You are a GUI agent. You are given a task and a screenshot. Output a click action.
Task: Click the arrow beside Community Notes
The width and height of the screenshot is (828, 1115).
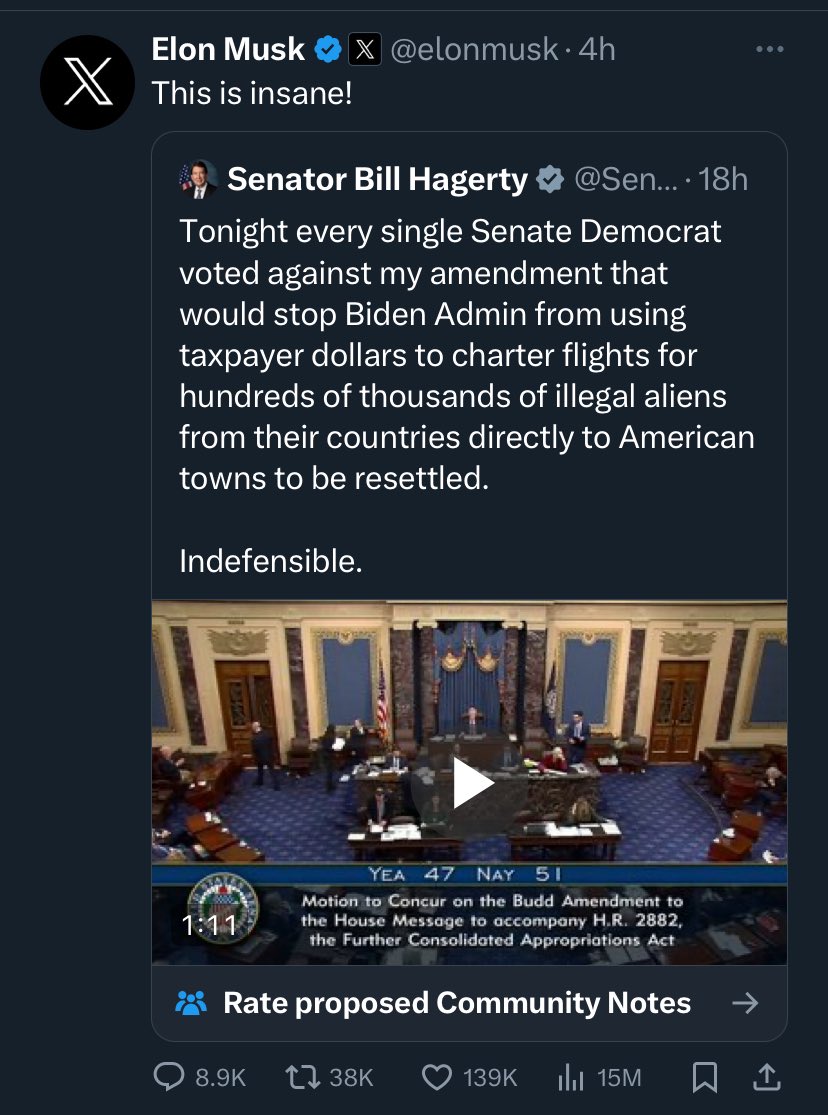tap(745, 1003)
